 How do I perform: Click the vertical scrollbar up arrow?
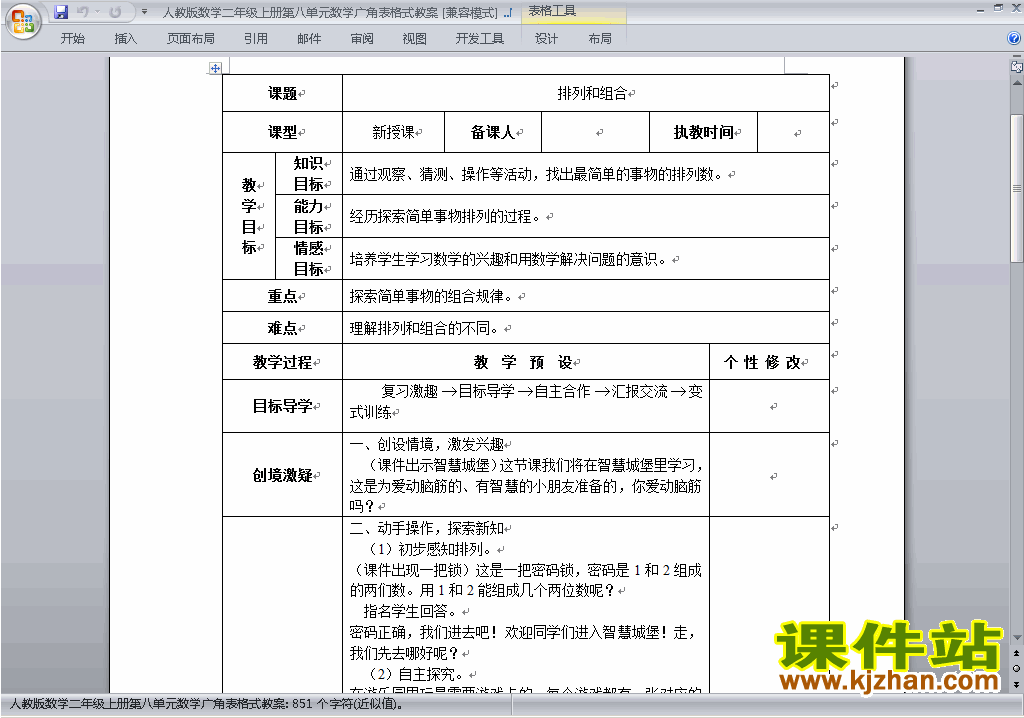pyautogui.click(x=1016, y=84)
